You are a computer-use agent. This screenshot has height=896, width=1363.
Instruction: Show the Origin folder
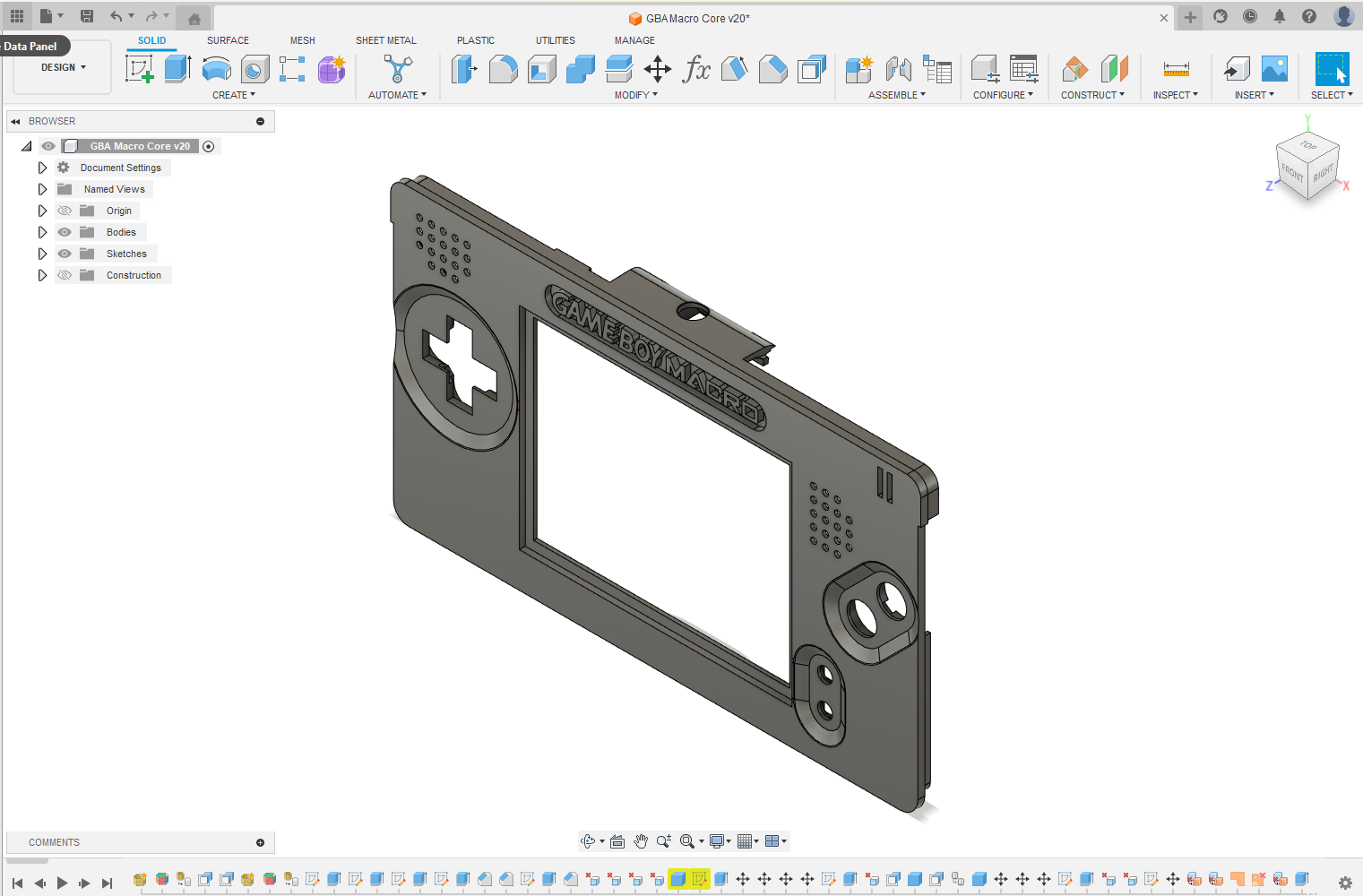point(65,211)
